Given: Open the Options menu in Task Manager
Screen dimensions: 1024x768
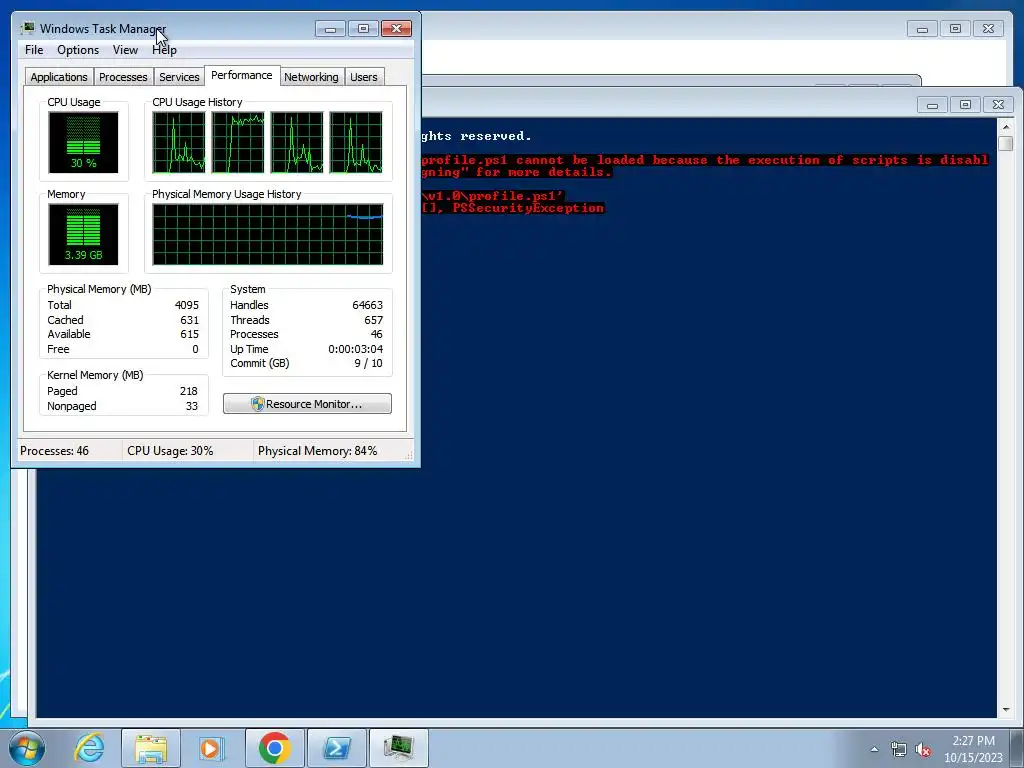Looking at the screenshot, I should pos(78,50).
